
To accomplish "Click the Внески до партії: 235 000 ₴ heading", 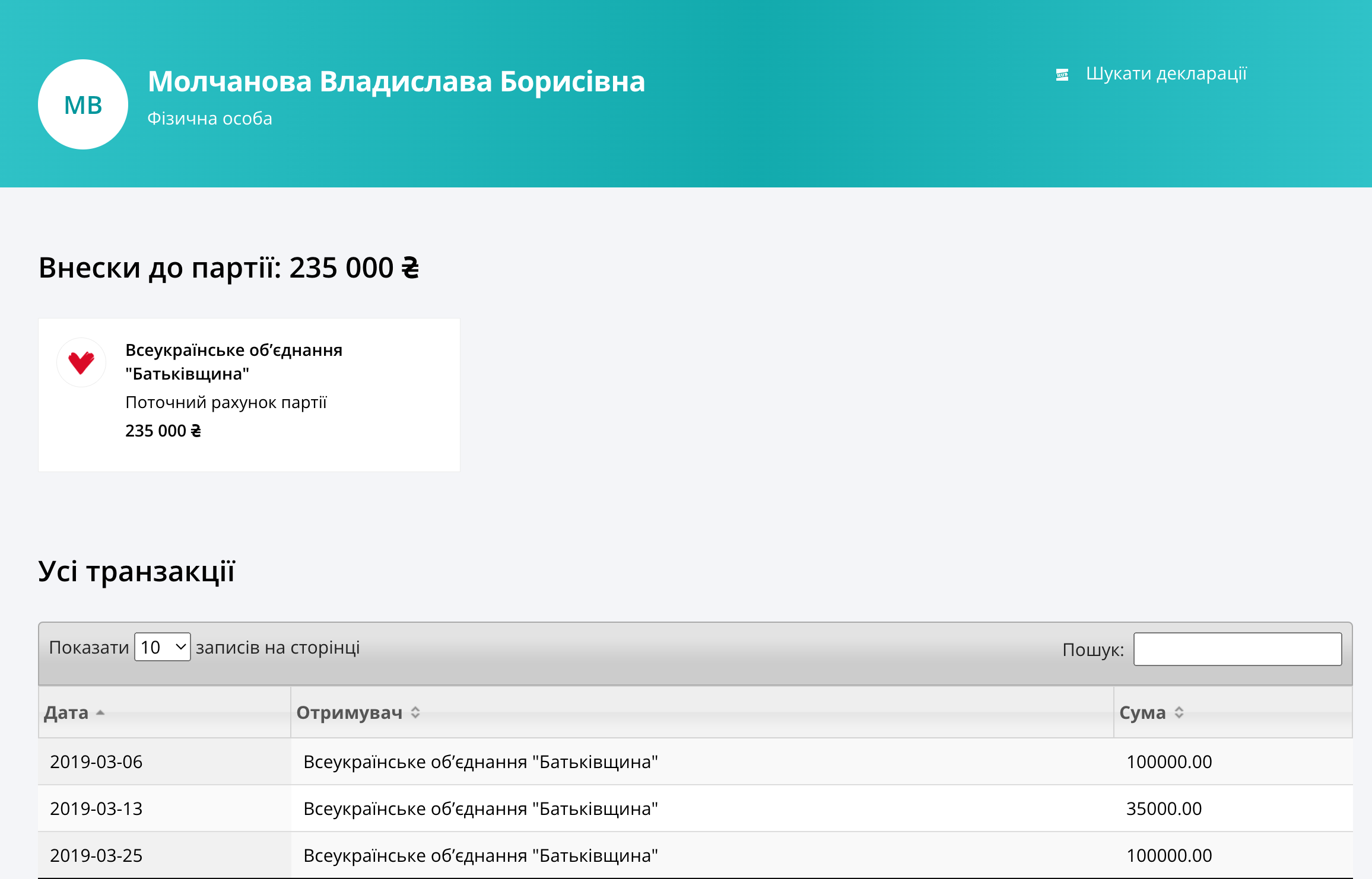I will (229, 267).
